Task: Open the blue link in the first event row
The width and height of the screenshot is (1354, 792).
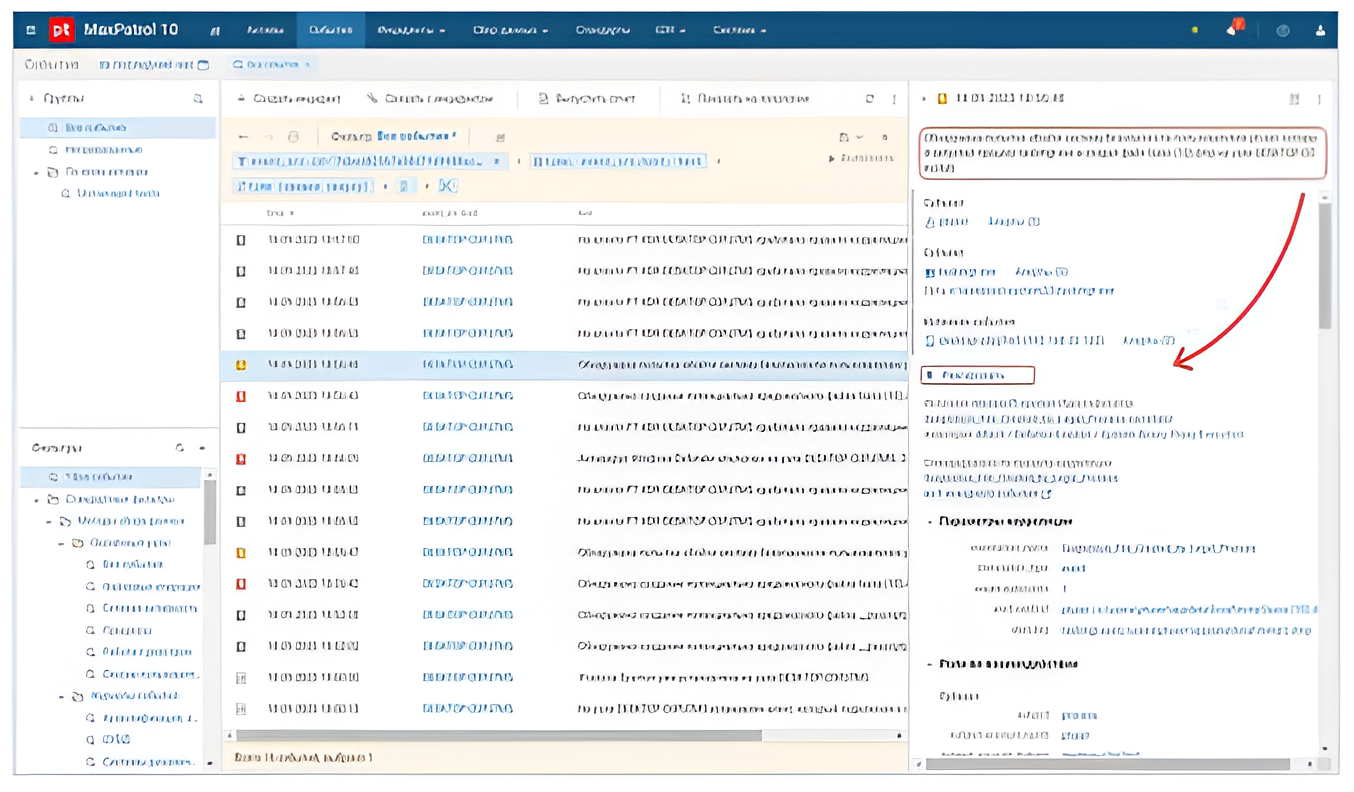Action: click(467, 240)
